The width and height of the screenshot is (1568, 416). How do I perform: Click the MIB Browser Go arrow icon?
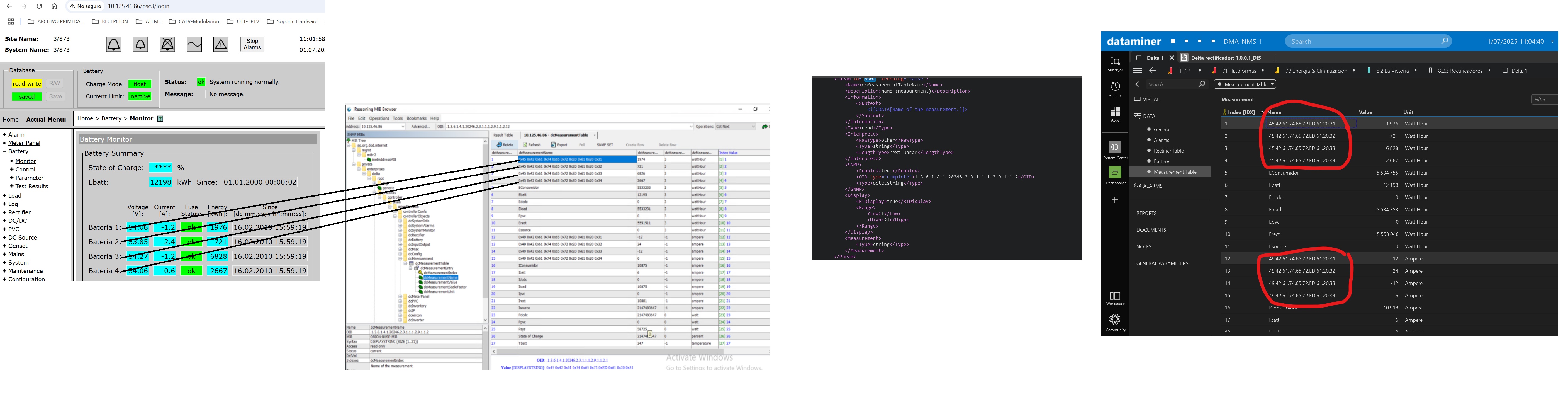(765, 127)
